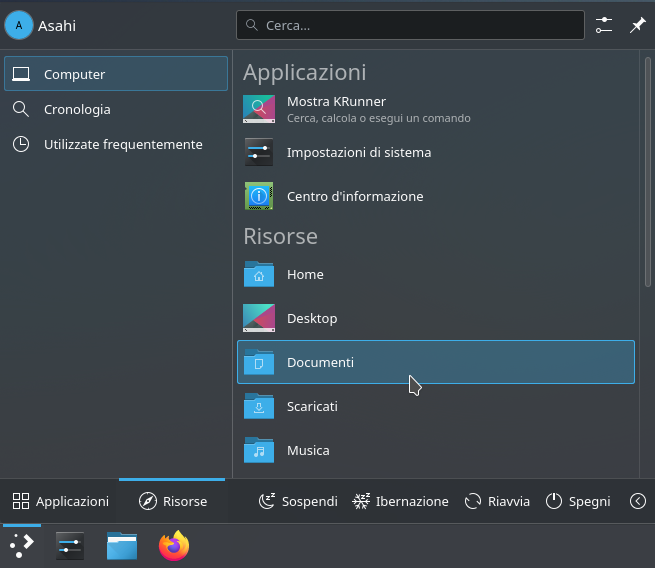Expand more session options arrow
This screenshot has width=655, height=568.
tap(637, 501)
